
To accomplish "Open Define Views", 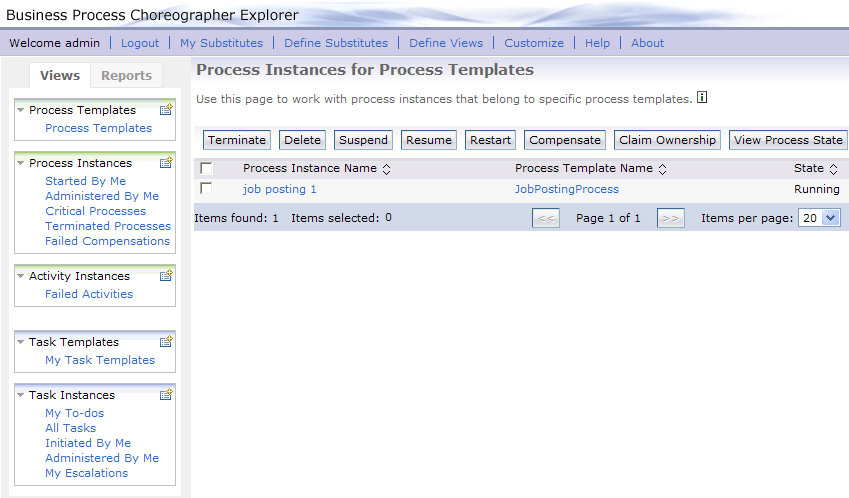I will (446, 43).
